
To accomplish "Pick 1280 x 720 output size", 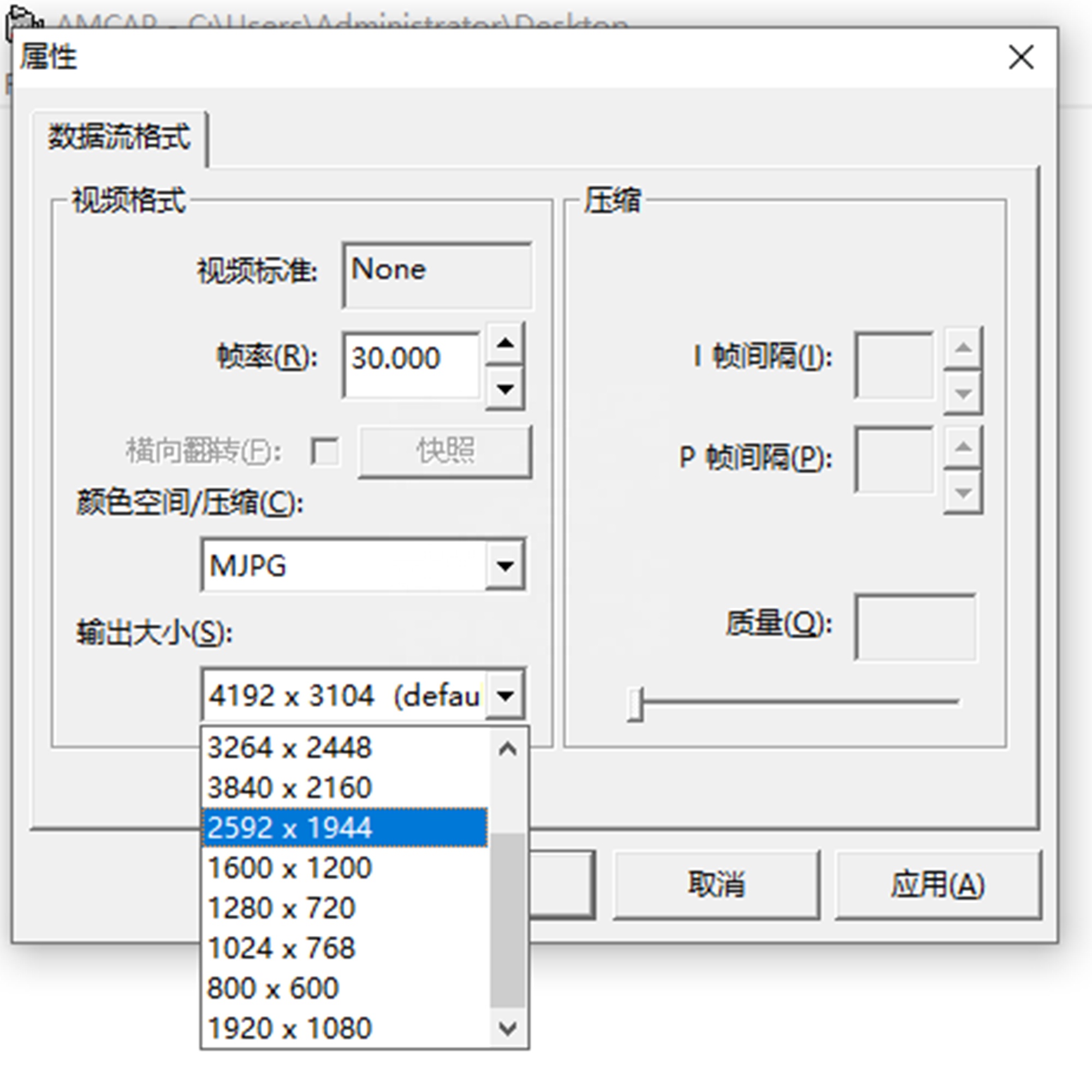I will (x=345, y=908).
